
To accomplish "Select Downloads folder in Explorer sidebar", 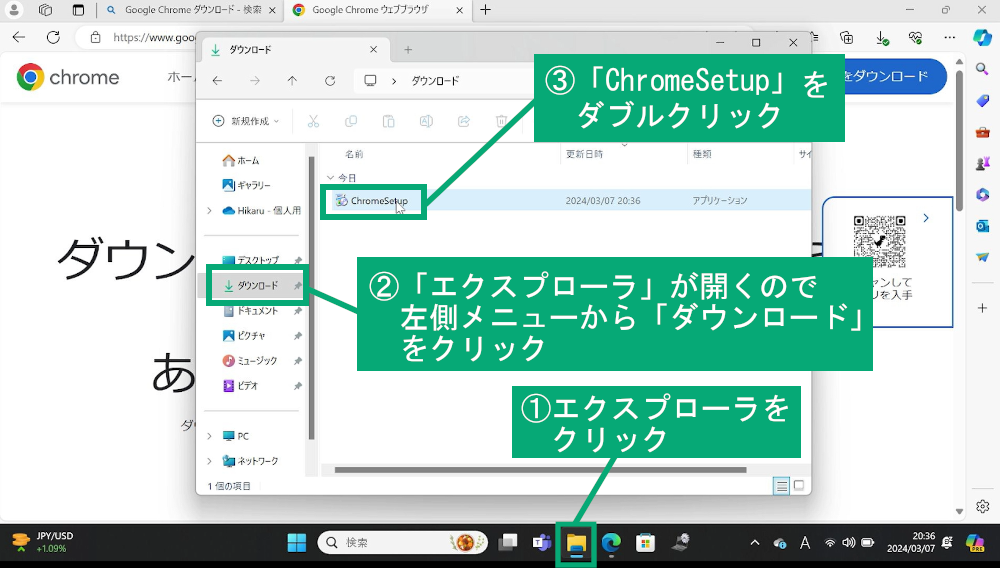I will 257,286.
